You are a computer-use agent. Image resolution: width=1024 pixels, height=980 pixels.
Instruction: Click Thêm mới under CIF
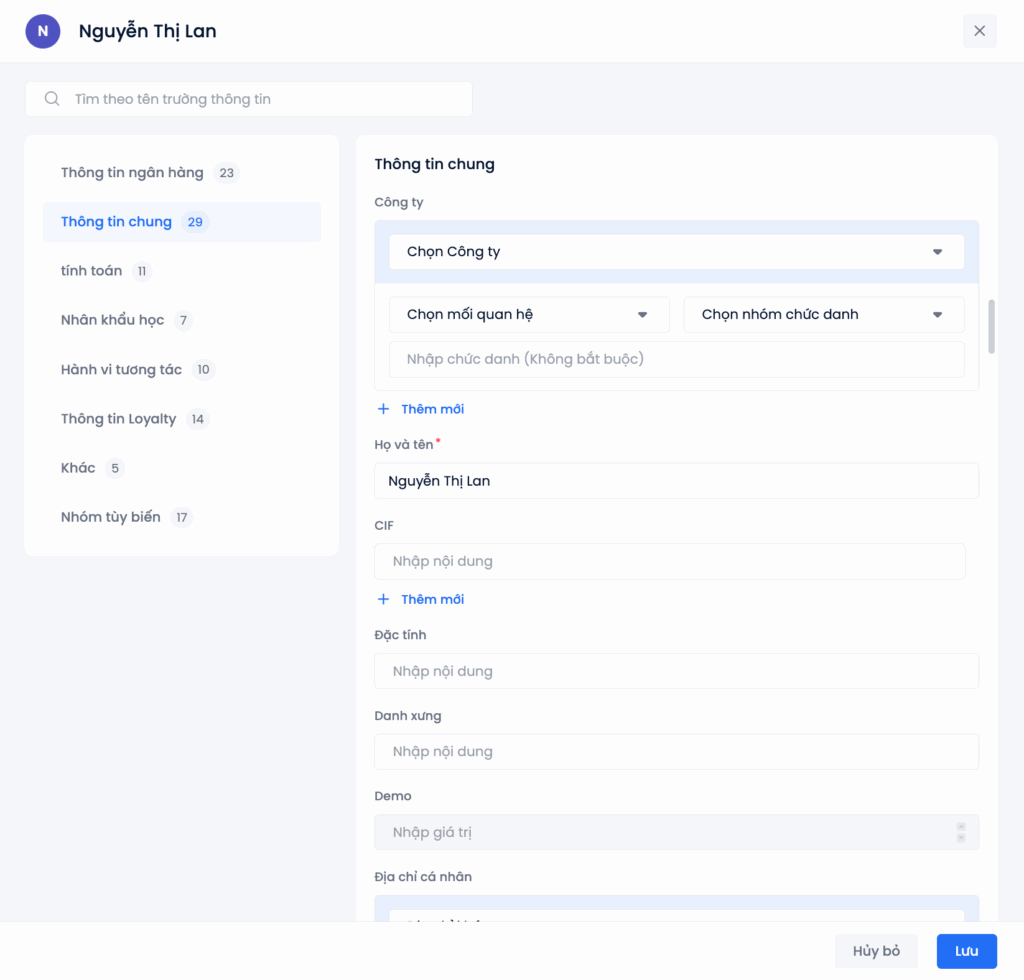click(x=432, y=599)
